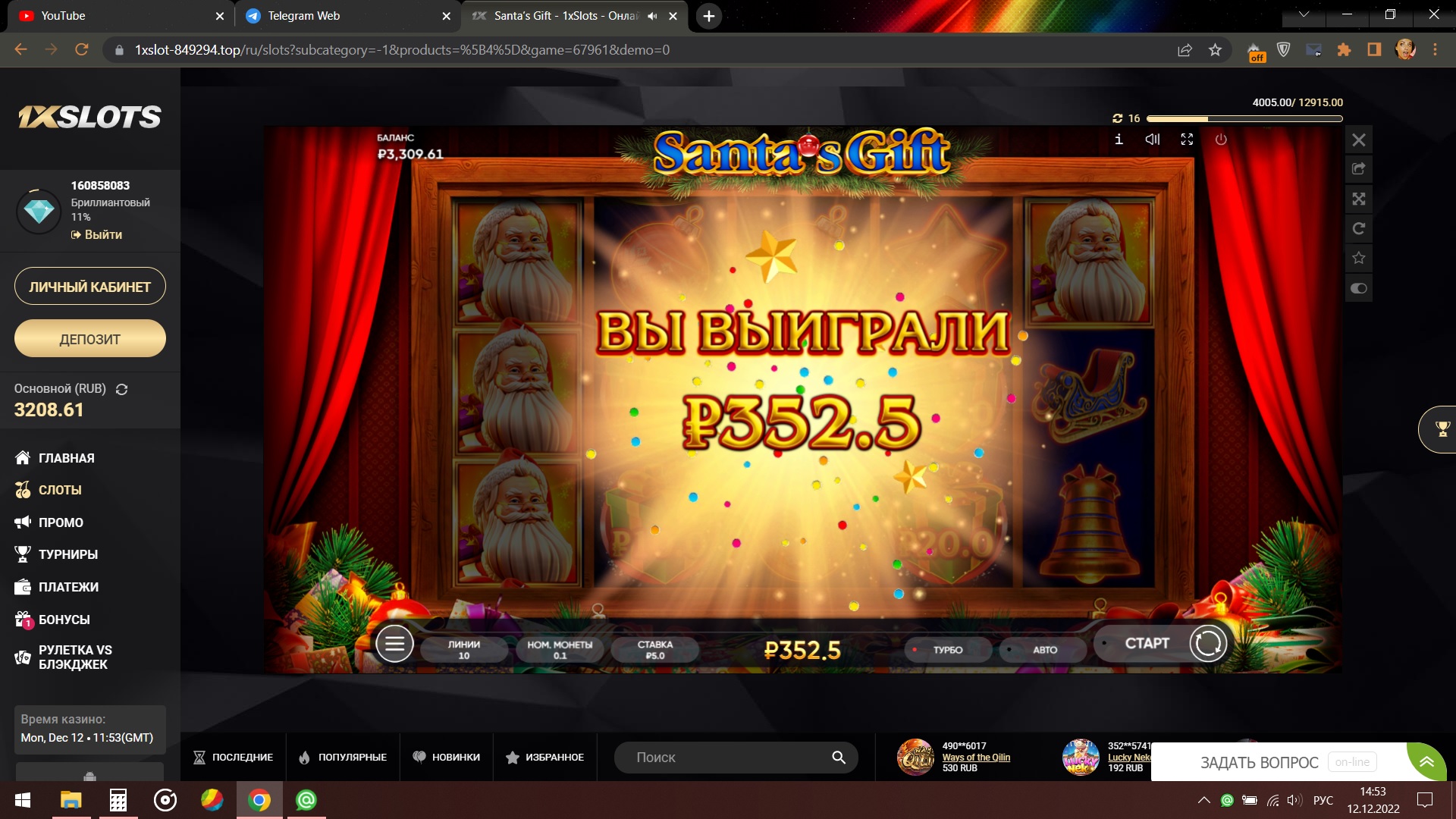Open the trophy tournaments side widget

(1442, 429)
